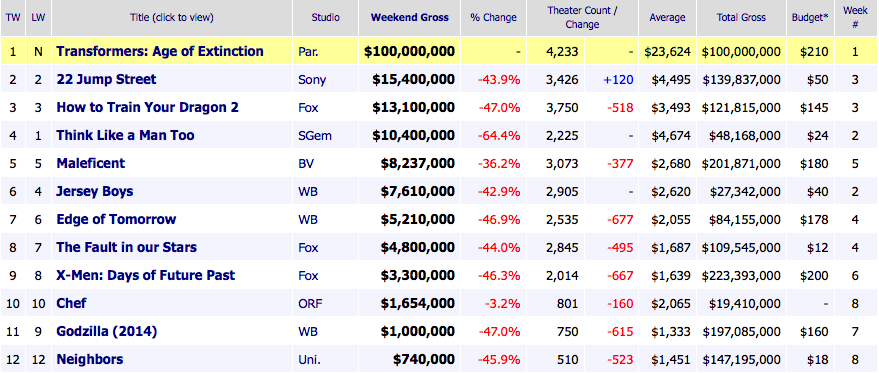The height and width of the screenshot is (373, 879).
Task: Click the Par. studio link
Action: pos(308,52)
